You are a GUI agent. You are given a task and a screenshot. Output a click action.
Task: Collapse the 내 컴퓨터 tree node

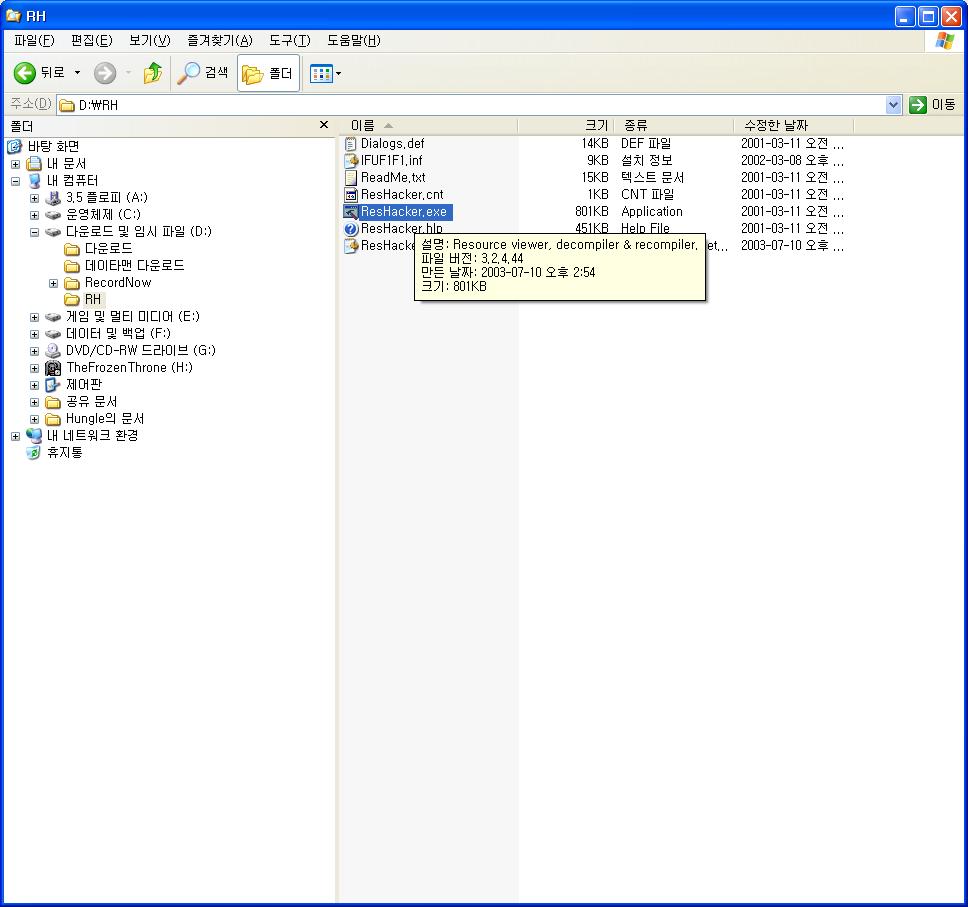click(15, 181)
